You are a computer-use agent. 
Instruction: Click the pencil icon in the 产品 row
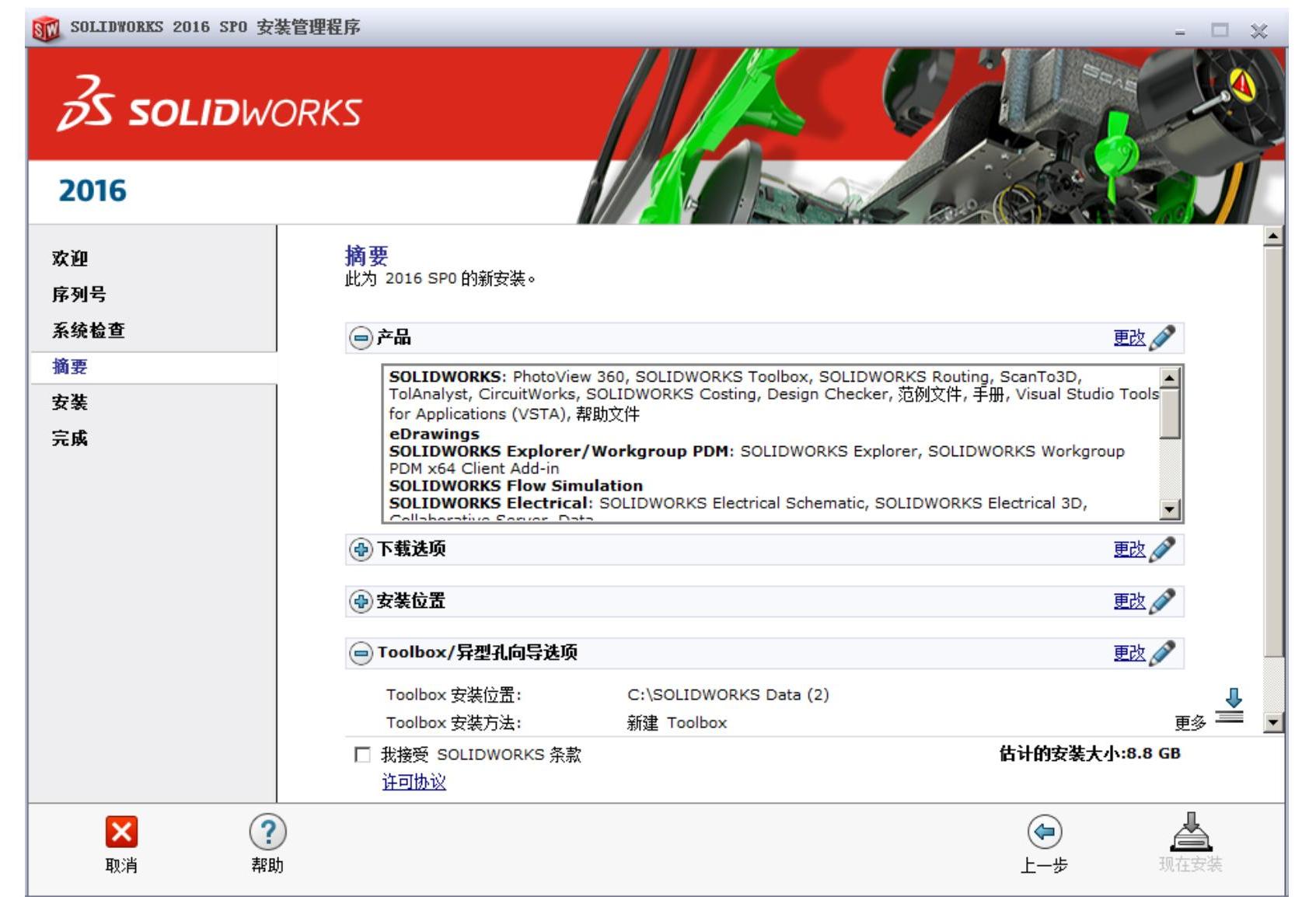point(1162,337)
